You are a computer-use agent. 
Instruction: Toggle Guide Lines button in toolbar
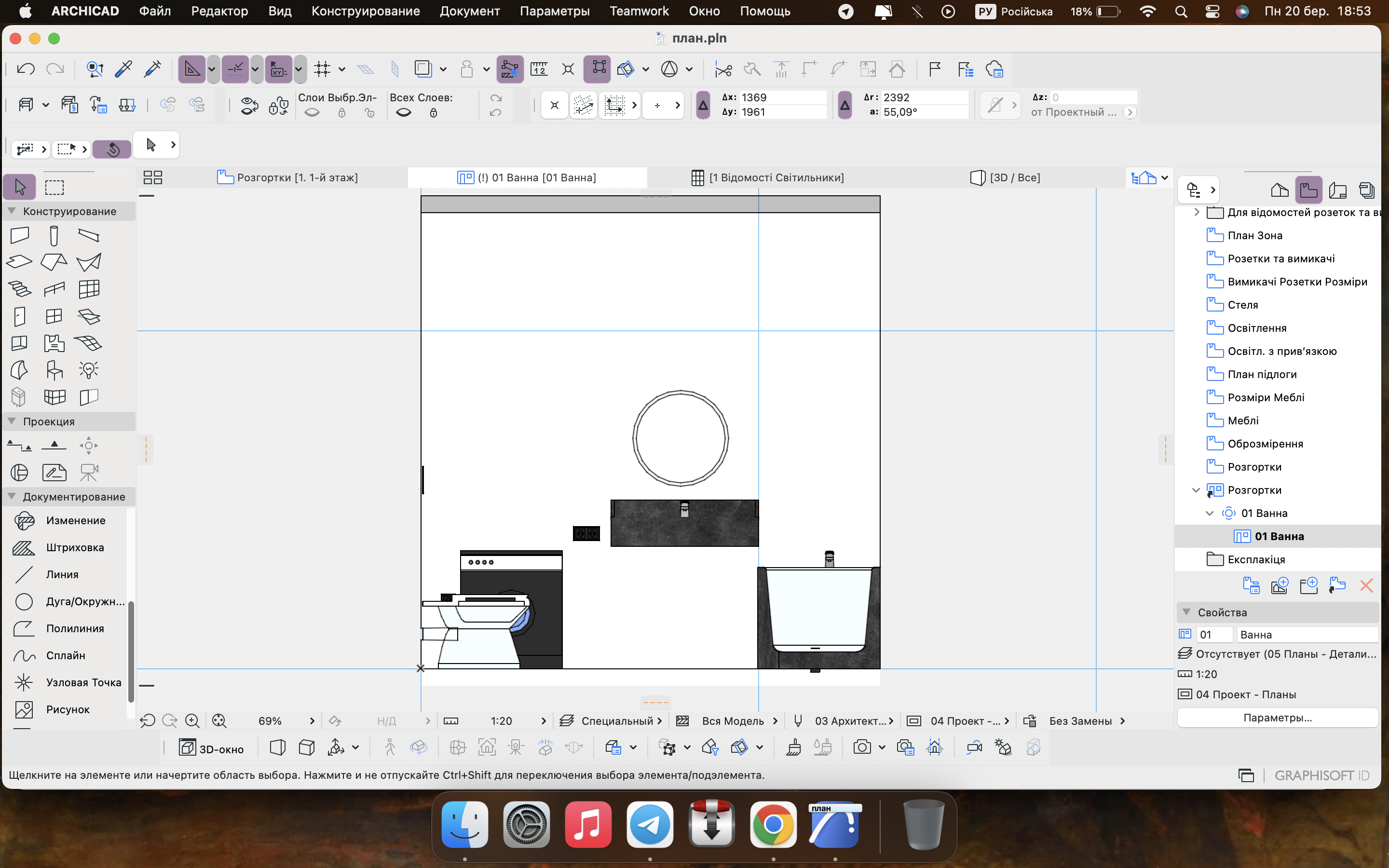[x=191, y=69]
